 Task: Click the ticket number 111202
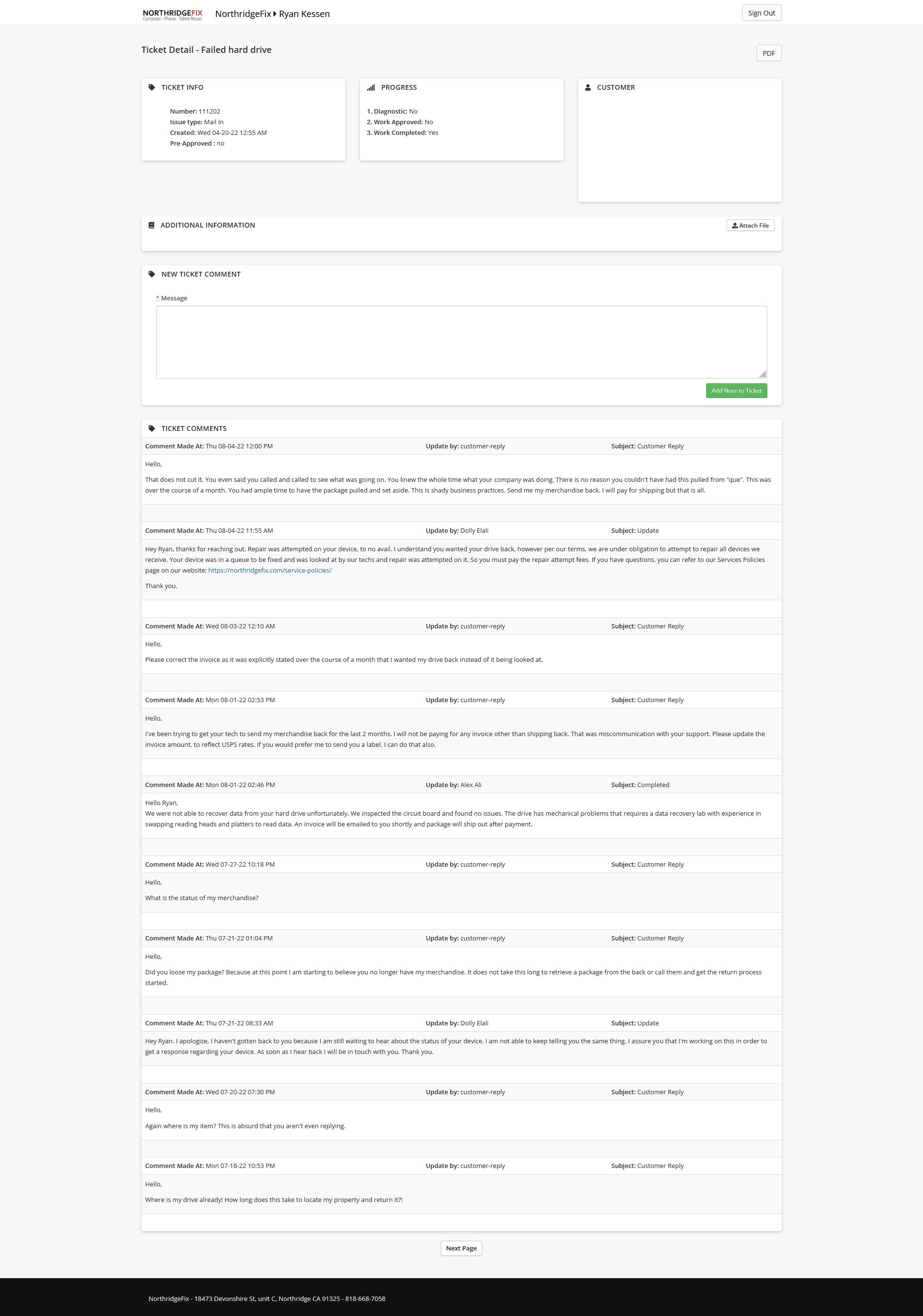(x=209, y=112)
